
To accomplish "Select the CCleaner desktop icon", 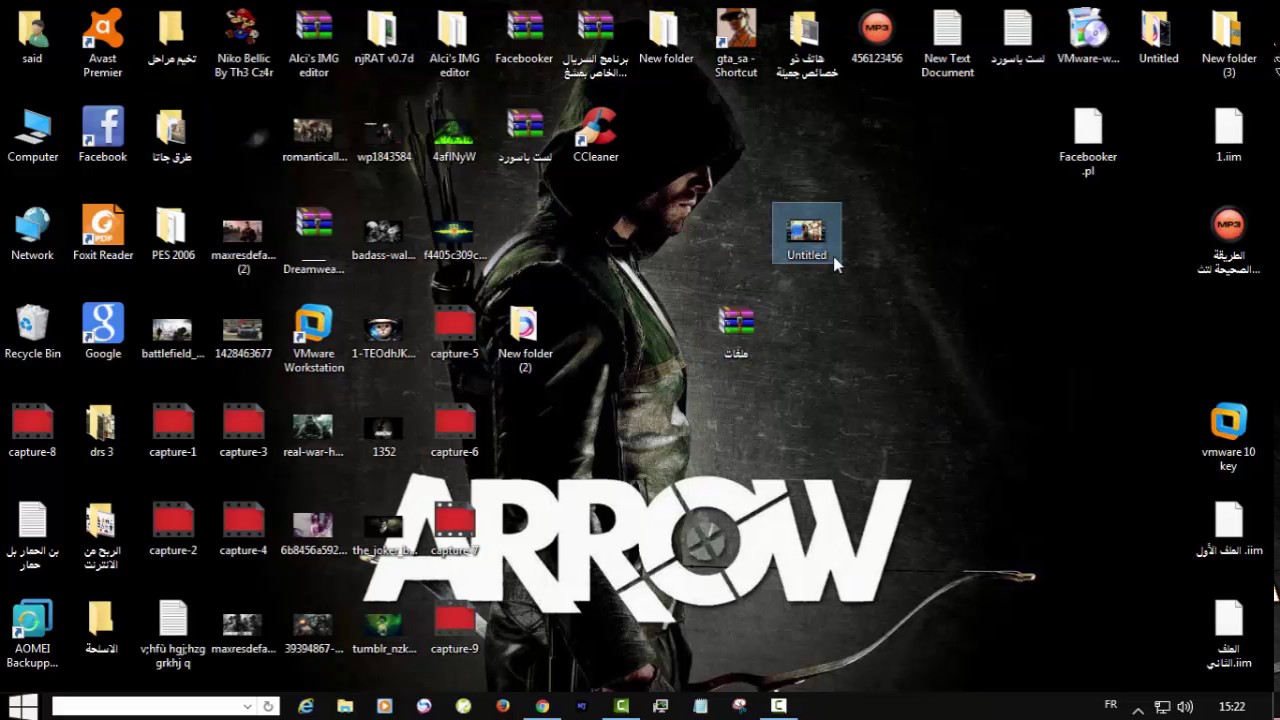I will 596,136.
